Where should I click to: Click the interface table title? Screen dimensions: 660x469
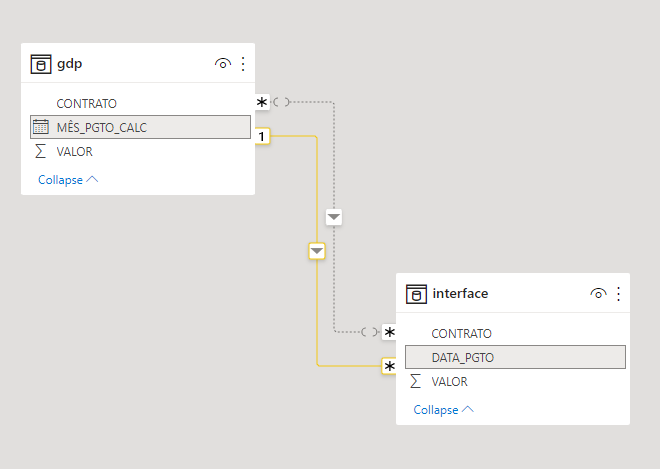(x=460, y=293)
